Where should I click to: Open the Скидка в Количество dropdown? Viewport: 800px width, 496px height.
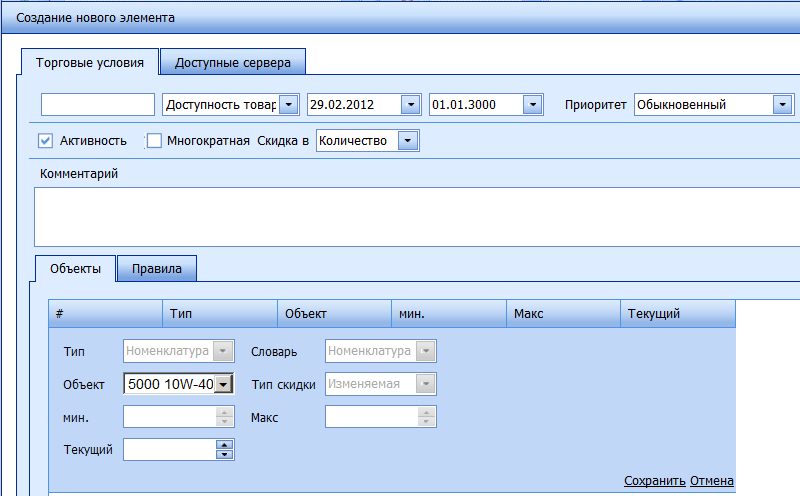pos(407,141)
